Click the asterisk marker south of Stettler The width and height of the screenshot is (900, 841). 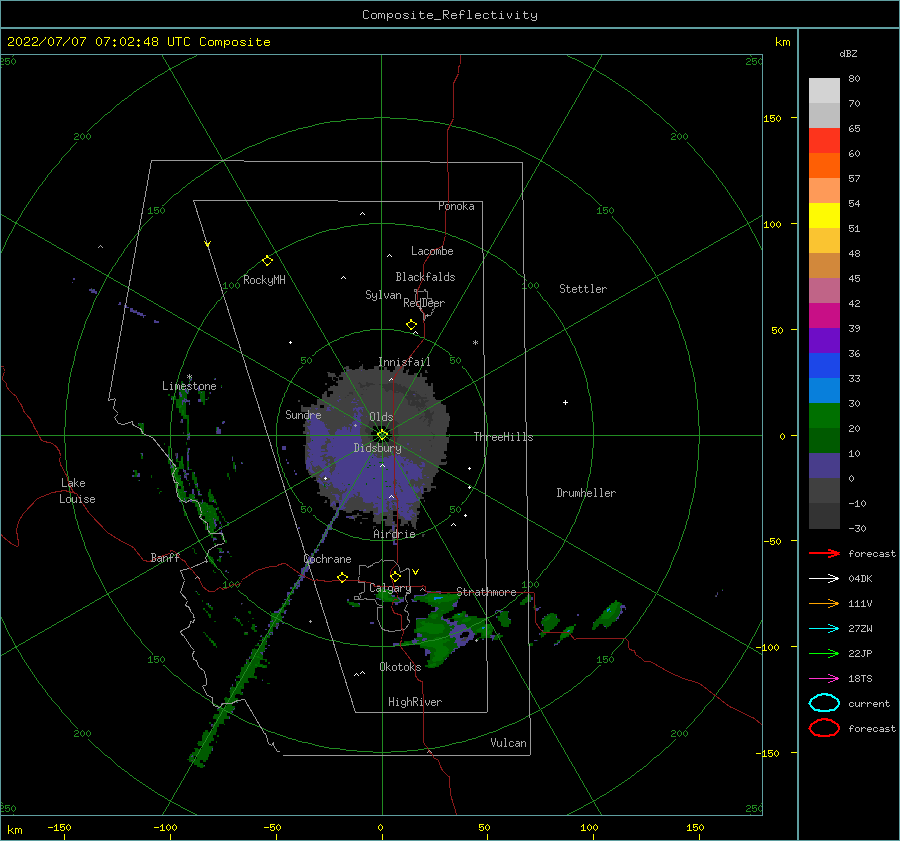pyautogui.click(x=475, y=343)
